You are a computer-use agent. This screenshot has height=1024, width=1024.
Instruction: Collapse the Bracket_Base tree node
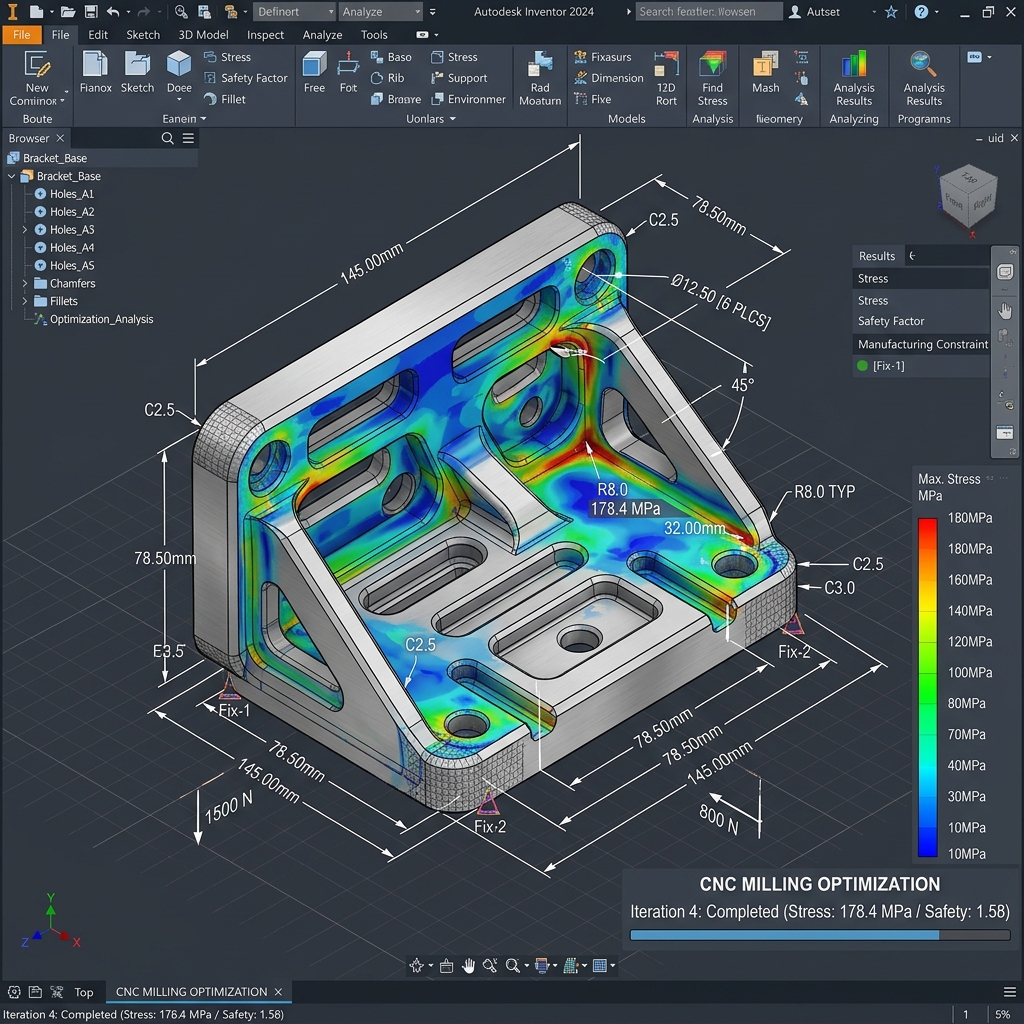point(11,176)
